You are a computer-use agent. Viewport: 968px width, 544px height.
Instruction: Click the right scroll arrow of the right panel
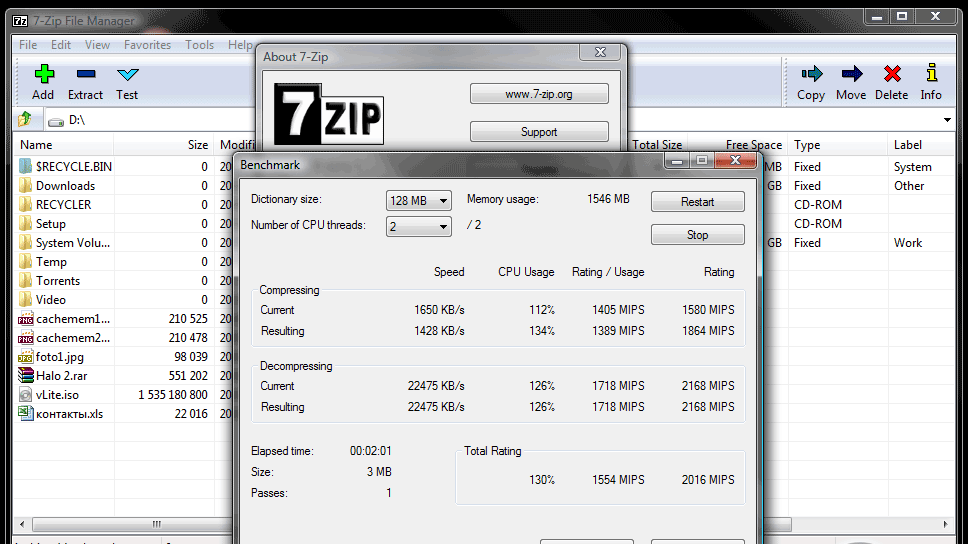[x=945, y=524]
